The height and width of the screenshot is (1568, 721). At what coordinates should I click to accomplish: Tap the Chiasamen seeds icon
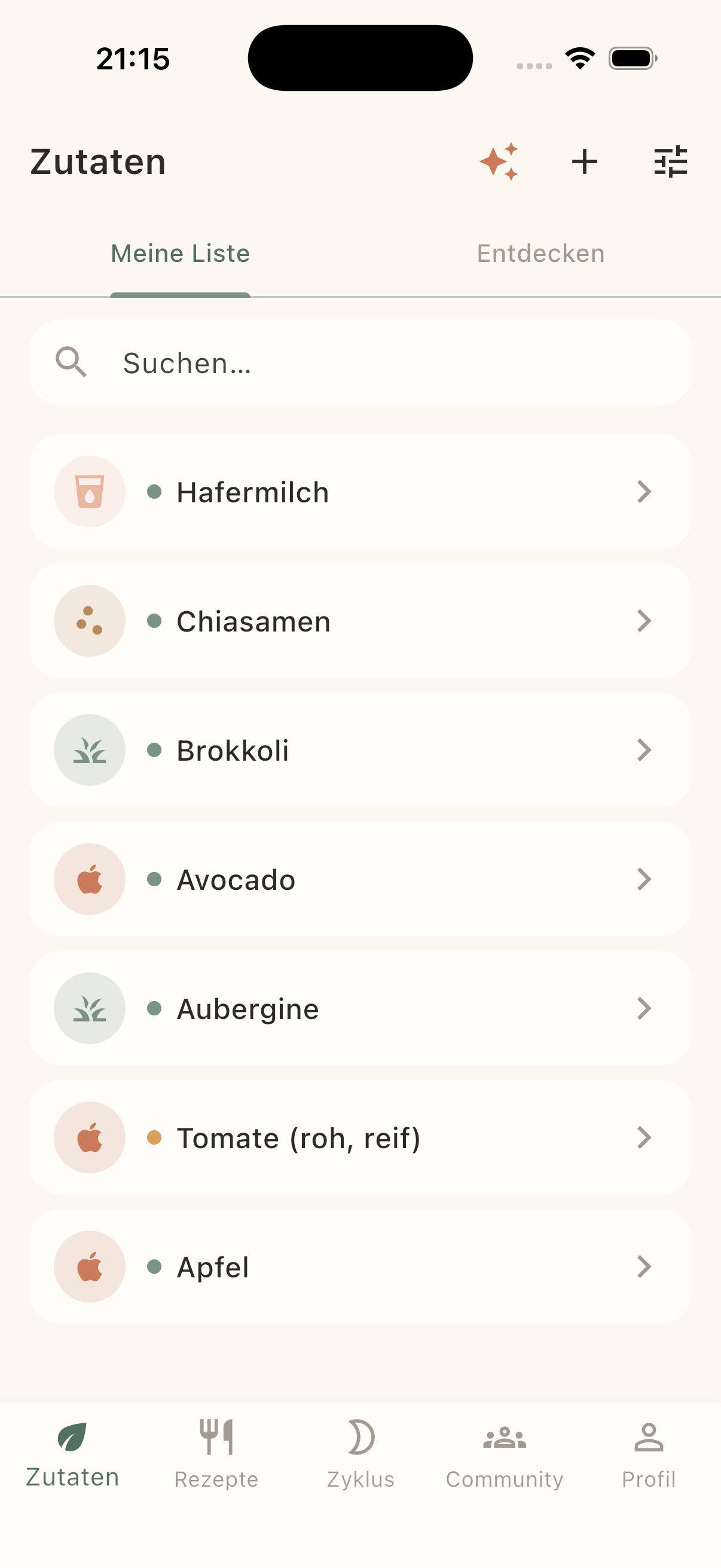[90, 621]
